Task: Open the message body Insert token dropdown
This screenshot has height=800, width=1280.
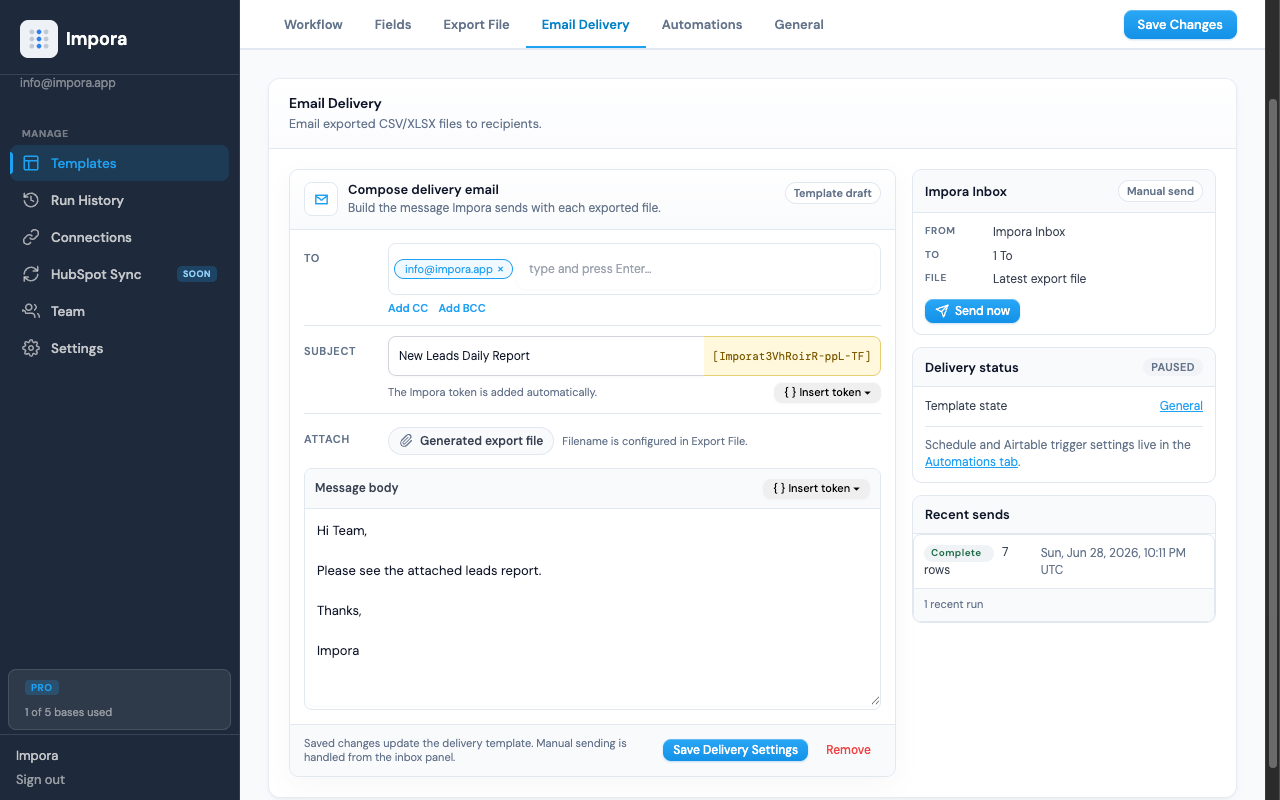Action: 816,488
